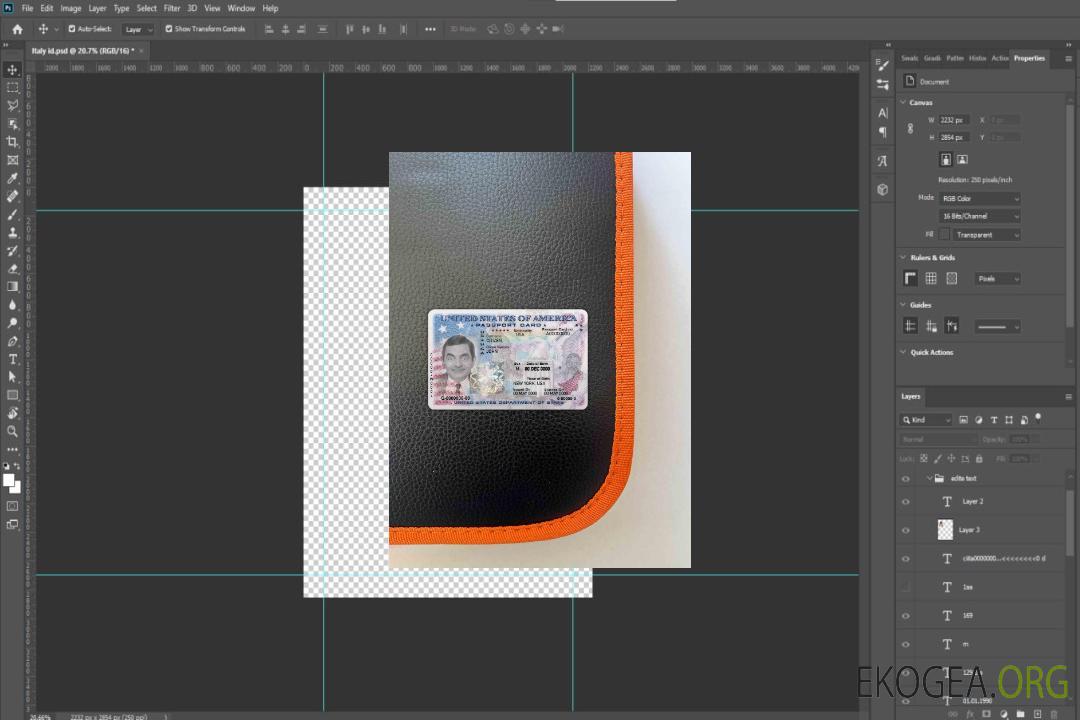Toggle the Auto-Select checkbox
The image size is (1080, 720).
71,29
